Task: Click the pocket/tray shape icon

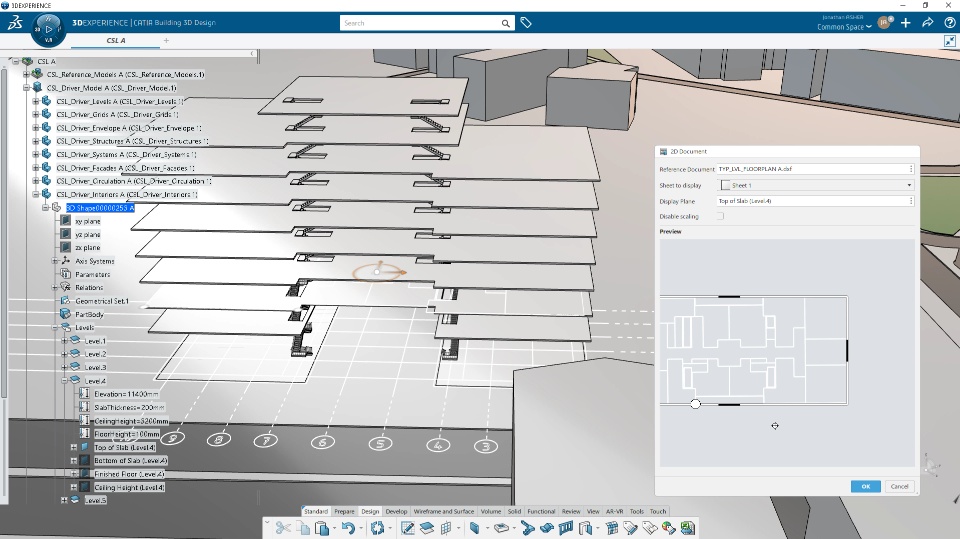Action: pyautogui.click(x=501, y=528)
